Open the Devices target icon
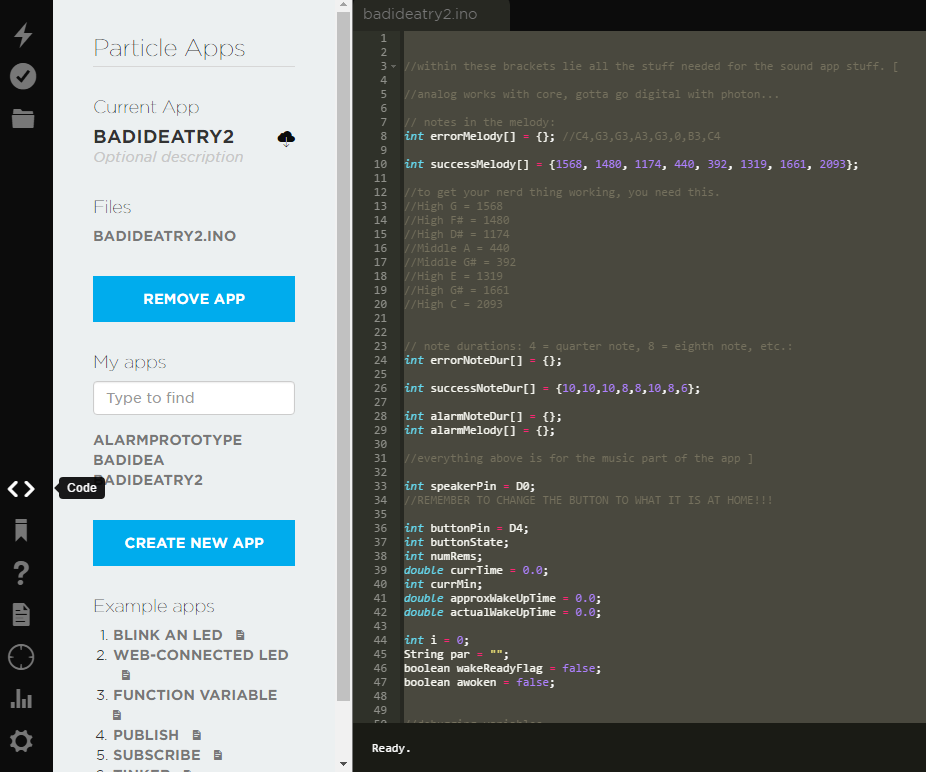This screenshot has width=926, height=772. pyautogui.click(x=21, y=657)
